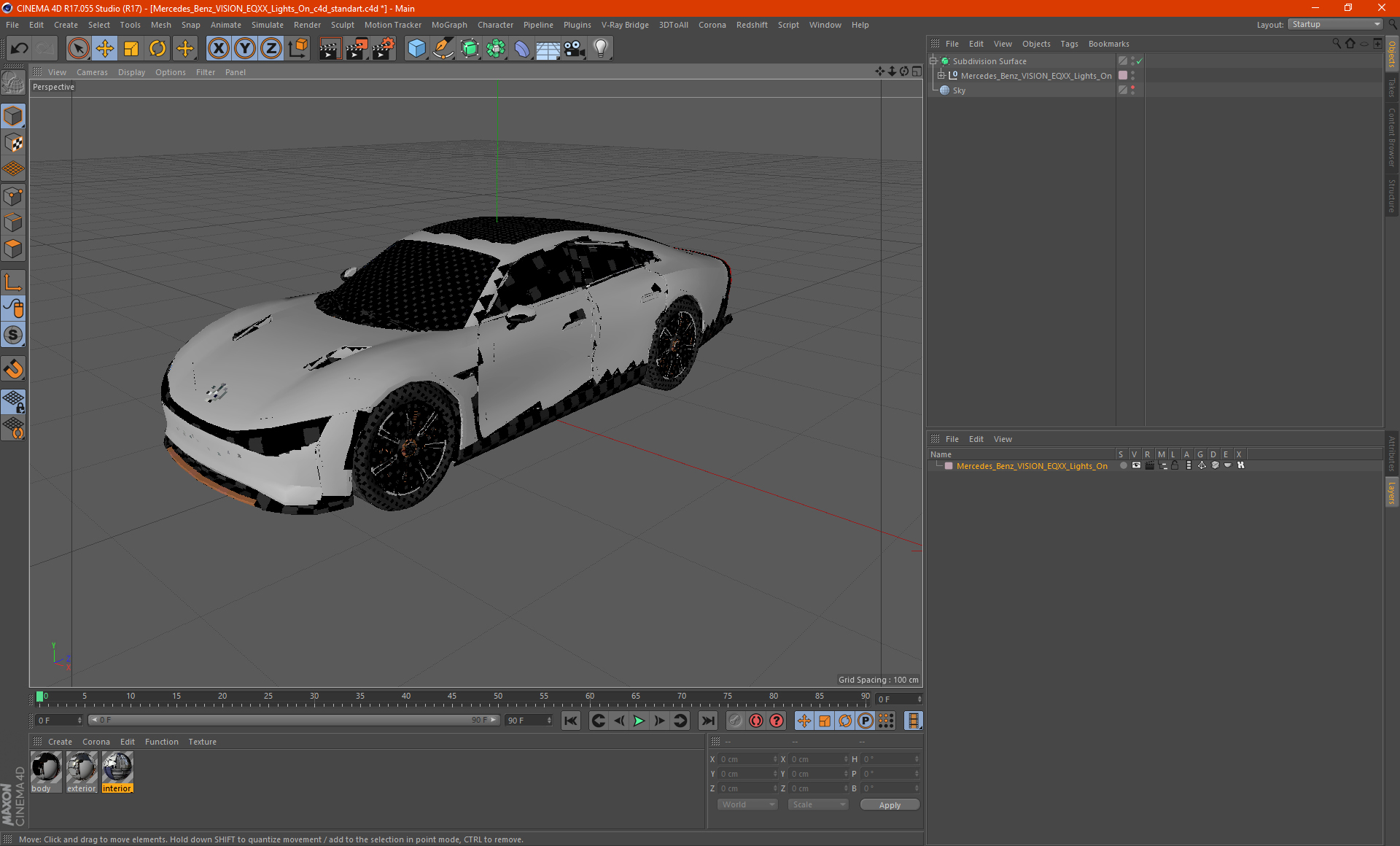This screenshot has width=1400, height=846.
Task: Toggle coordinate system icon
Action: pos(297,49)
